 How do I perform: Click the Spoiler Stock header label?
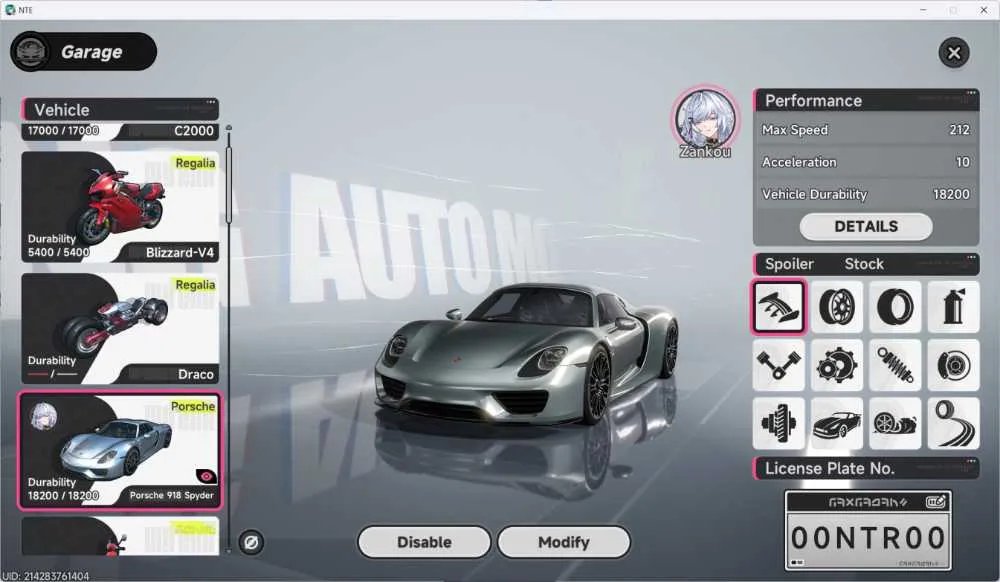pos(866,264)
